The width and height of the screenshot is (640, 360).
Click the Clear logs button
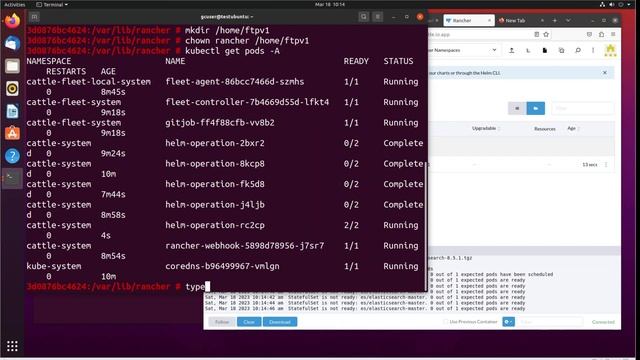249,322
